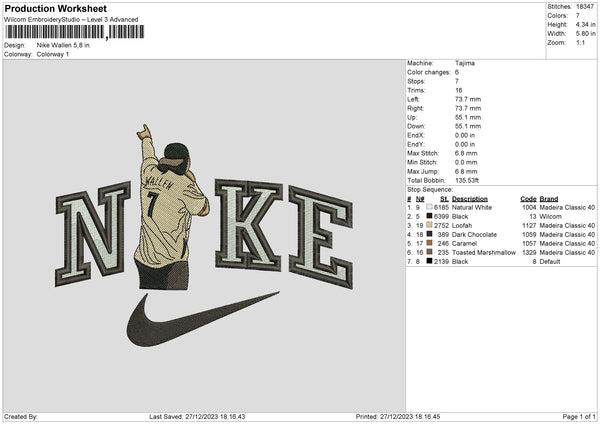The image size is (600, 424).
Task: Click the Right value 73.7 mm
Action: coord(468,108)
